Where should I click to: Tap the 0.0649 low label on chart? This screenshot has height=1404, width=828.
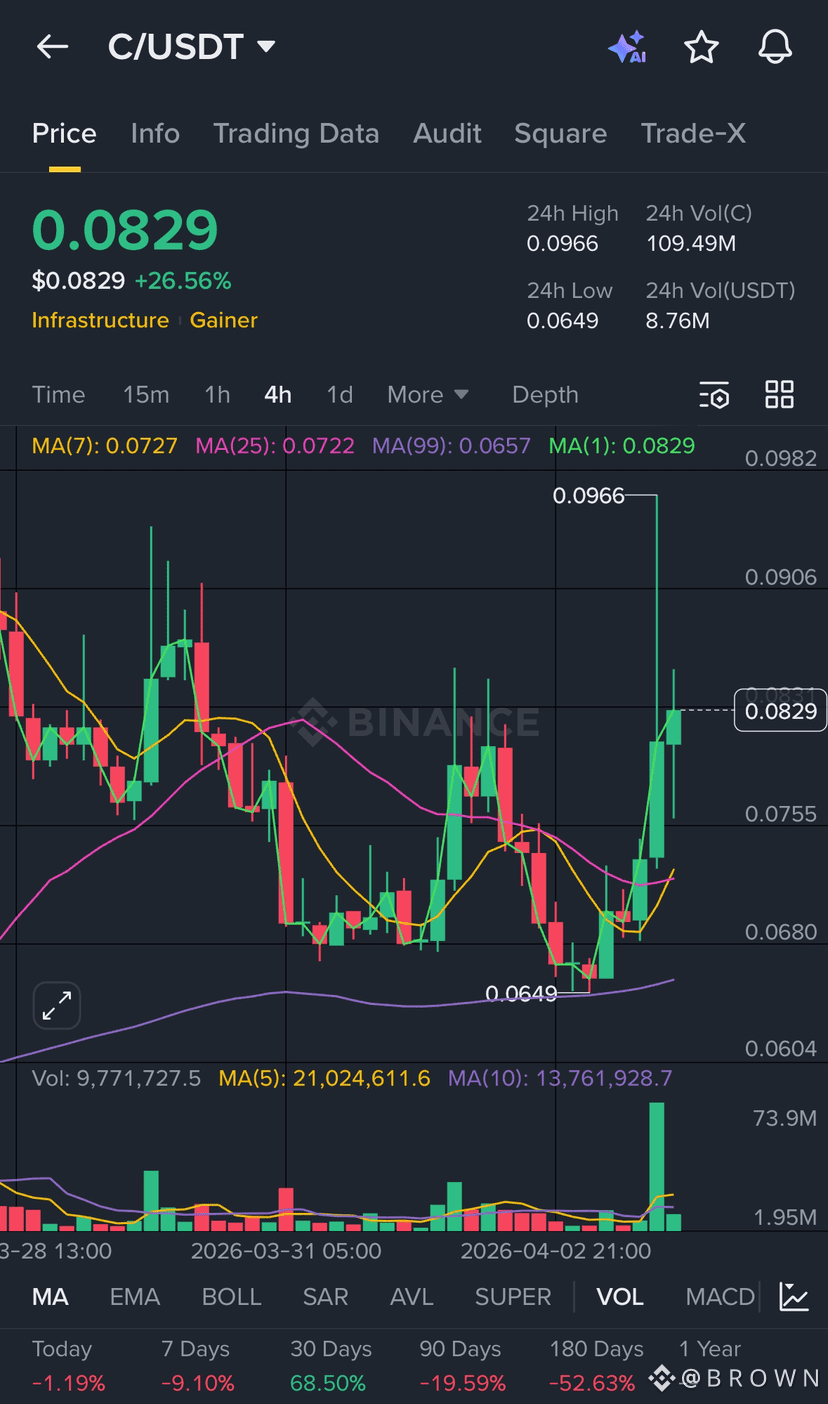click(521, 993)
